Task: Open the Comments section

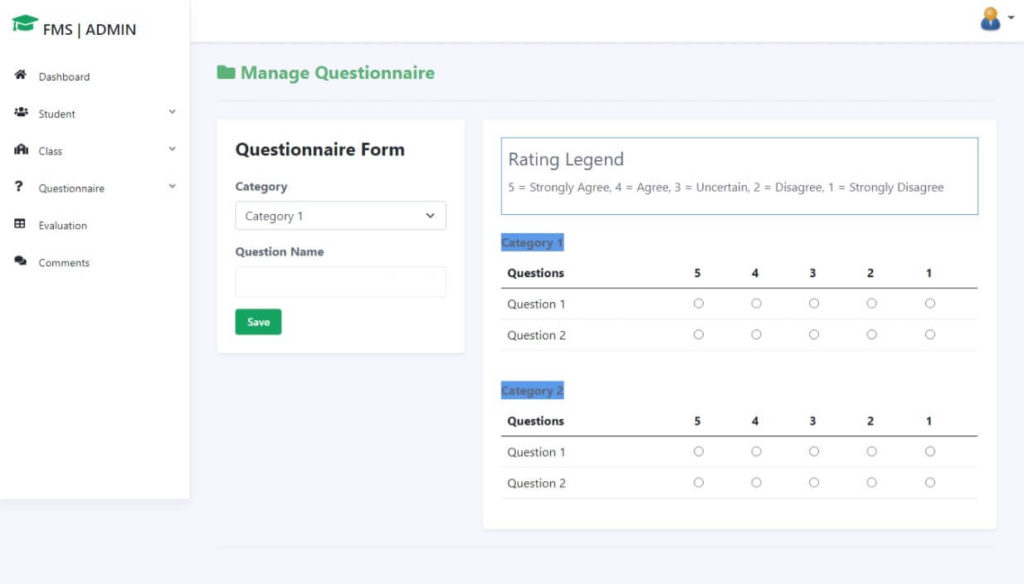Action: [63, 262]
